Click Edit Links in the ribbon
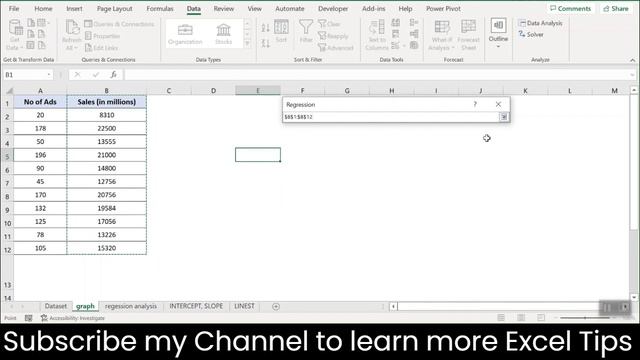 click(x=101, y=48)
